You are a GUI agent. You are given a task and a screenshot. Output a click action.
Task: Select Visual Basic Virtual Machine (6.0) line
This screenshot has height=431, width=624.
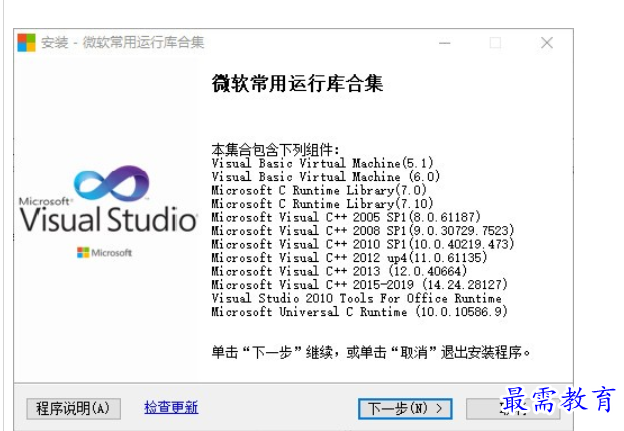pos(326,177)
